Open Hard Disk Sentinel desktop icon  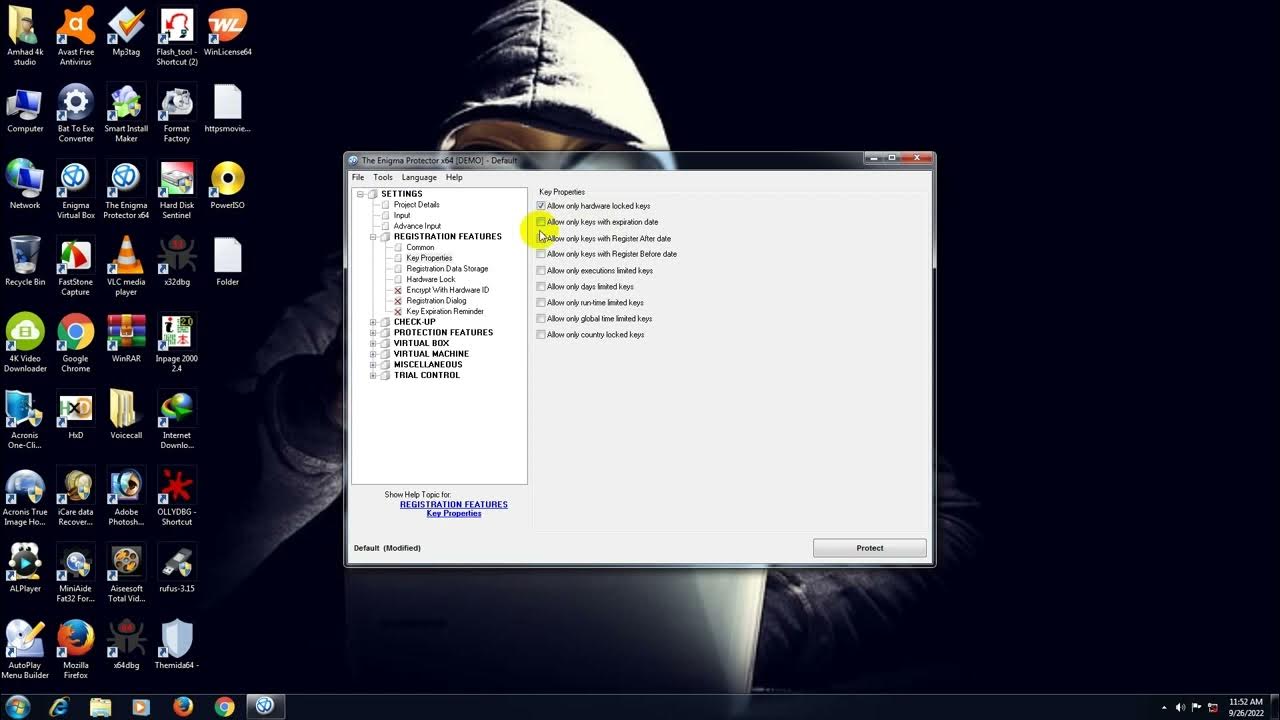[x=177, y=189]
